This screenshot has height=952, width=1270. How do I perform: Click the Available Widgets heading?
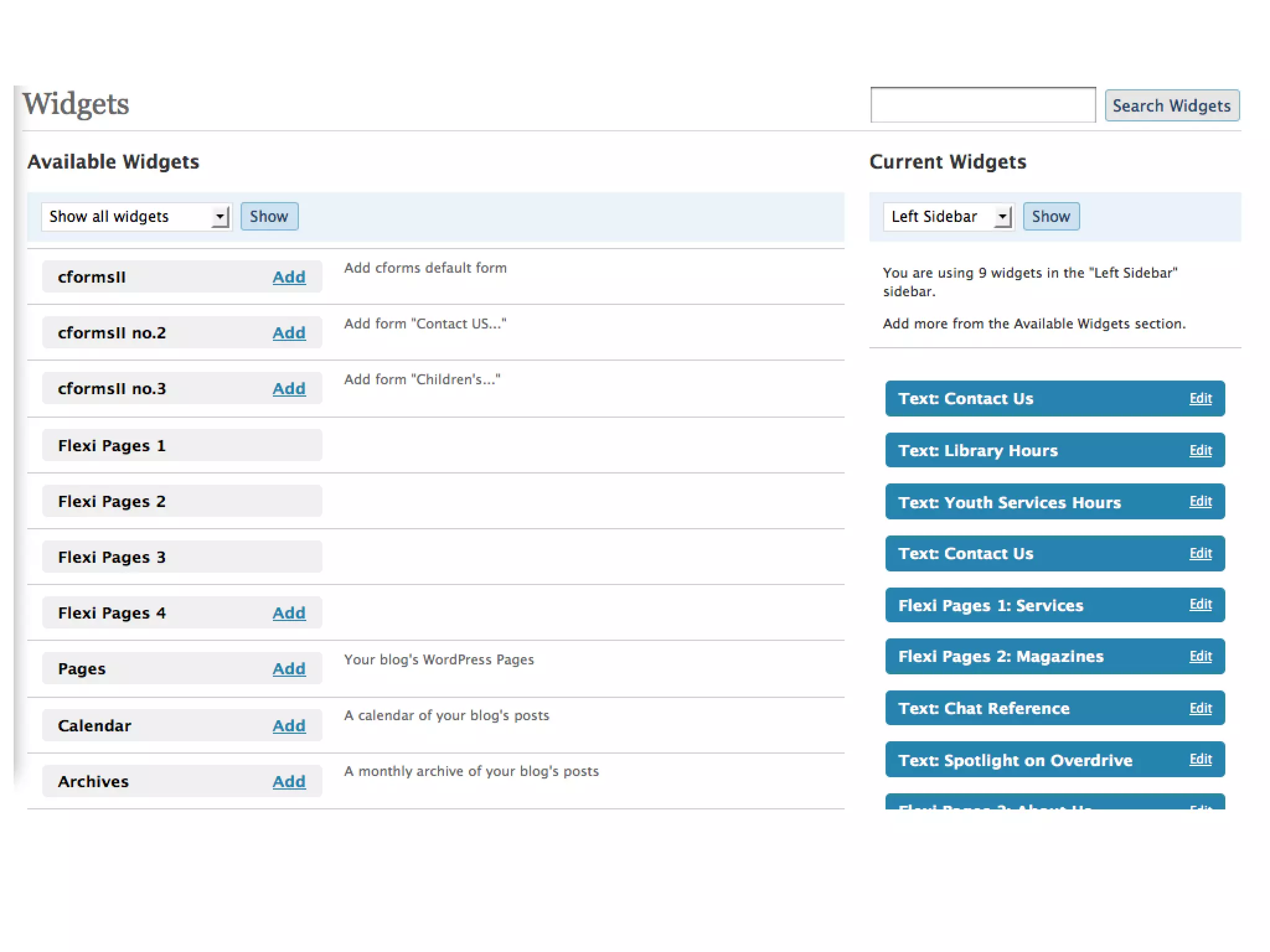coord(113,162)
